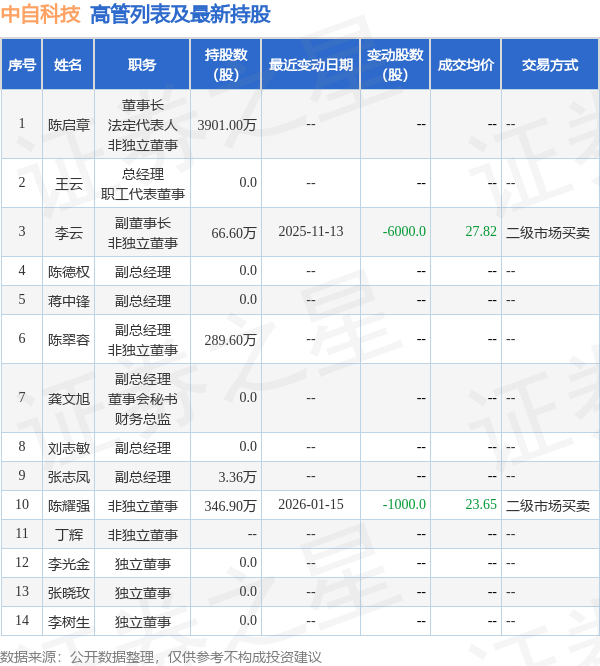This screenshot has width=600, height=666.
Task: Click the row number 14
Action: [22, 621]
